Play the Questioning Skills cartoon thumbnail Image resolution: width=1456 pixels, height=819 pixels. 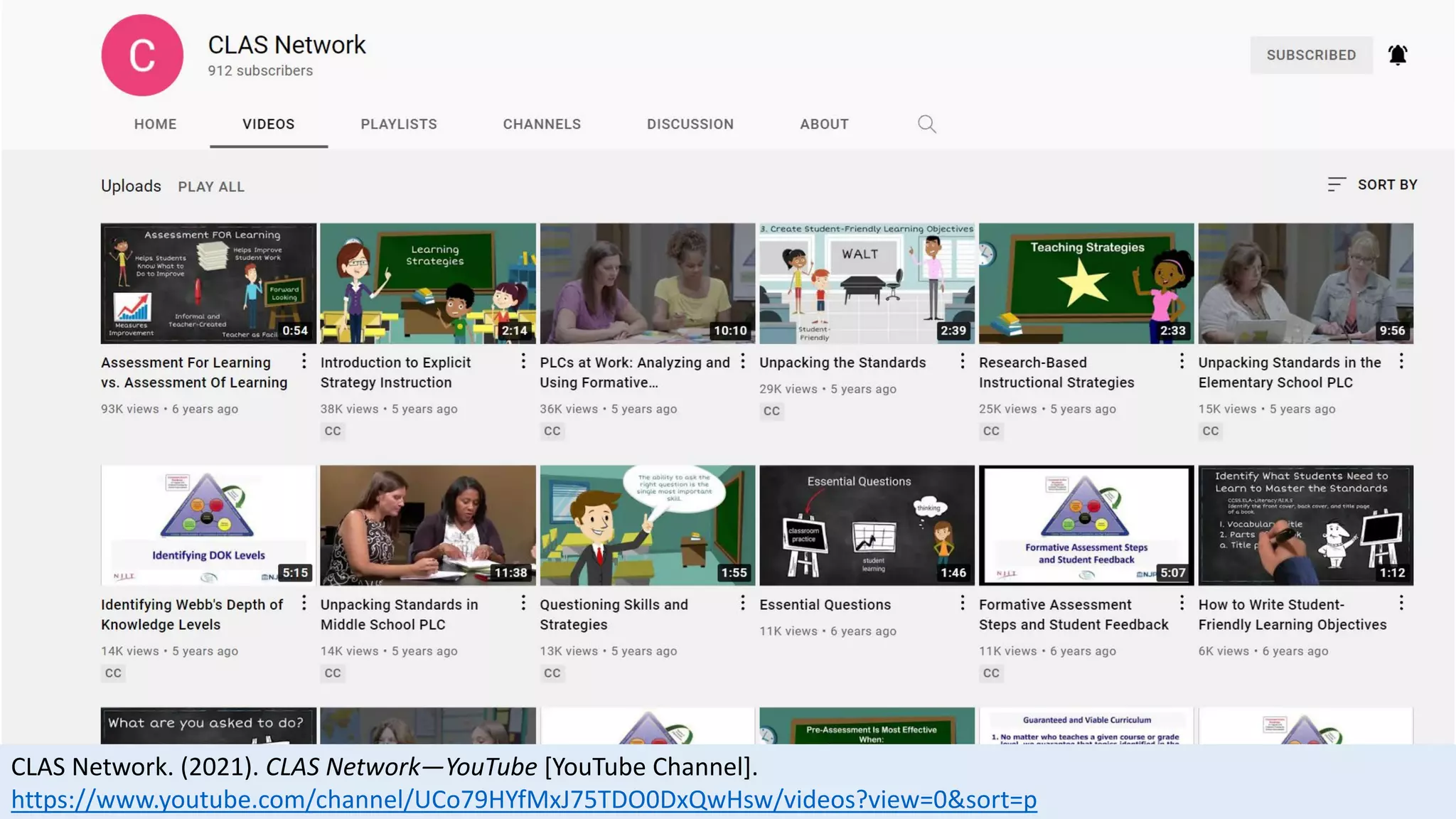(x=648, y=525)
